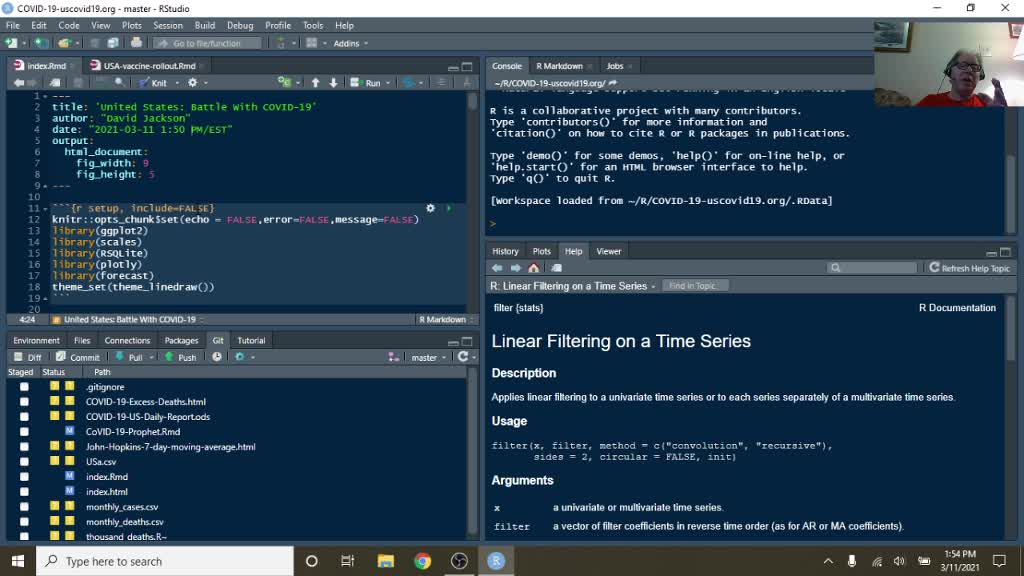Stage the monthly_cases.csv checkbox

[x=24, y=507]
